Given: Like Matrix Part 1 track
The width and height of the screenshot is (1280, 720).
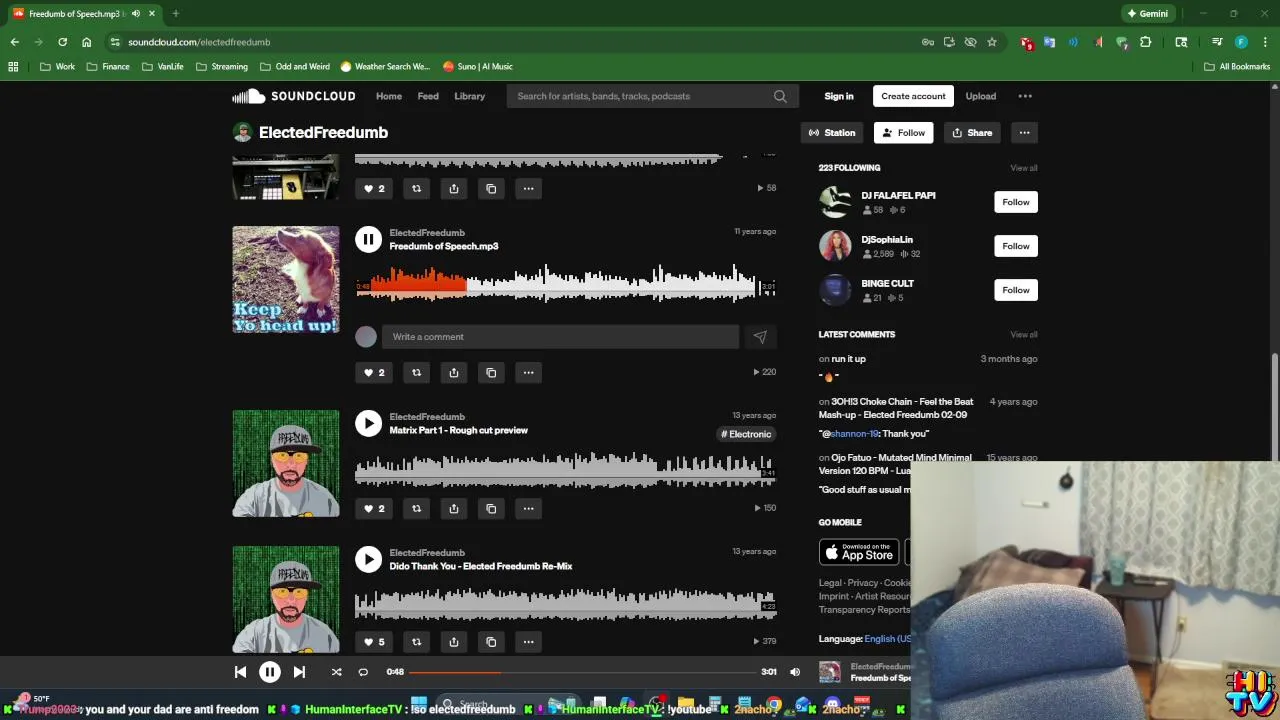Looking at the screenshot, I should pyautogui.click(x=373, y=508).
